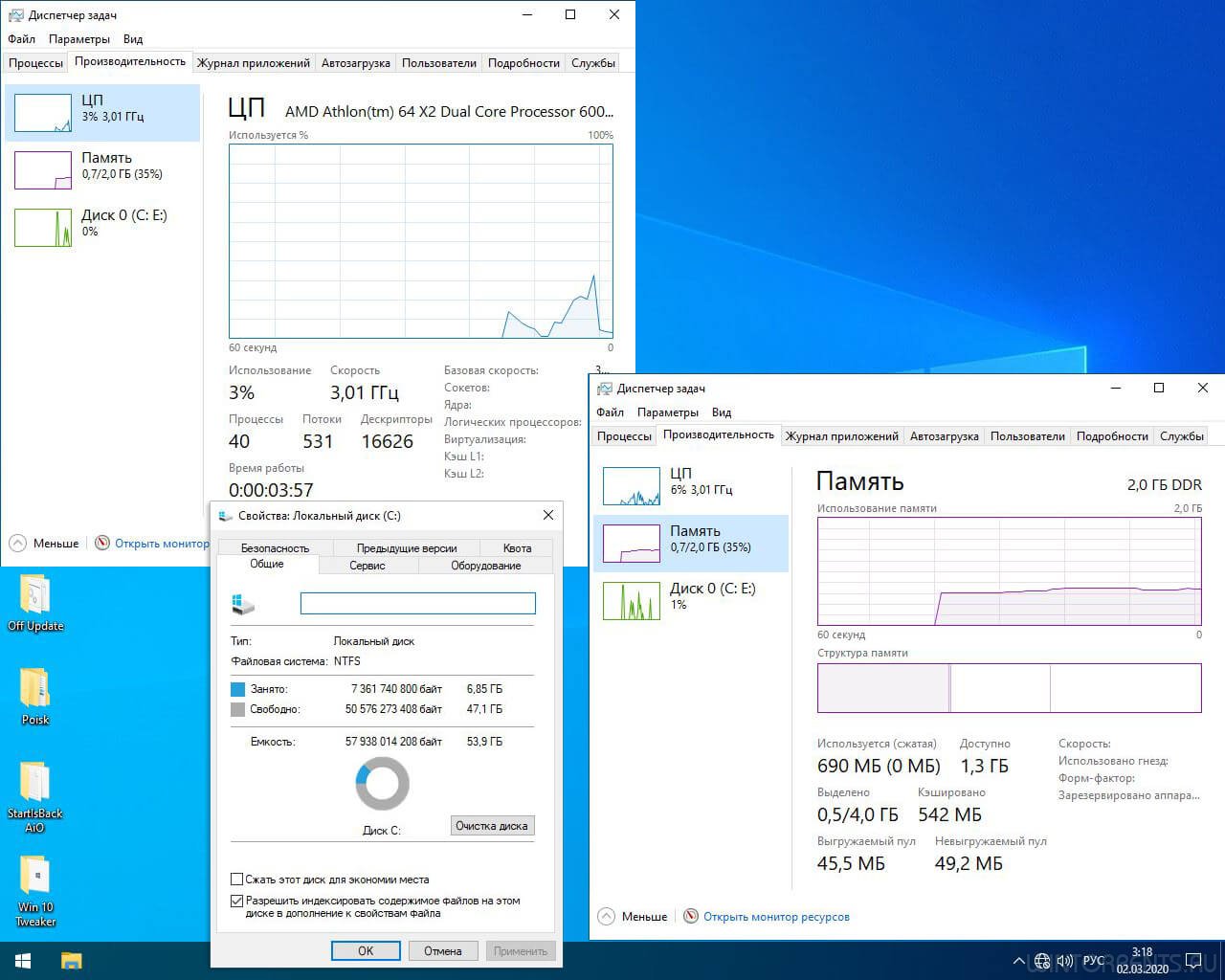This screenshot has height=980, width=1225.
Task: Open the Windows Start menu
Action: tap(23, 961)
